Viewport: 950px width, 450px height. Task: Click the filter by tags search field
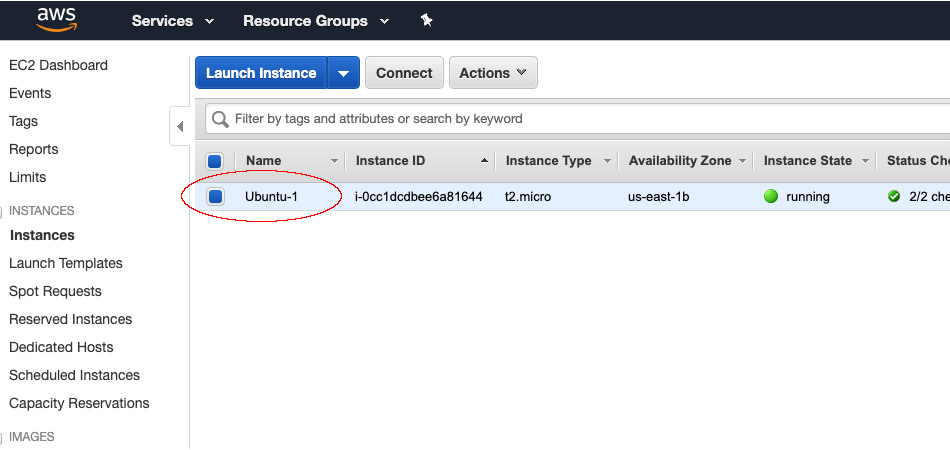pyautogui.click(x=580, y=119)
